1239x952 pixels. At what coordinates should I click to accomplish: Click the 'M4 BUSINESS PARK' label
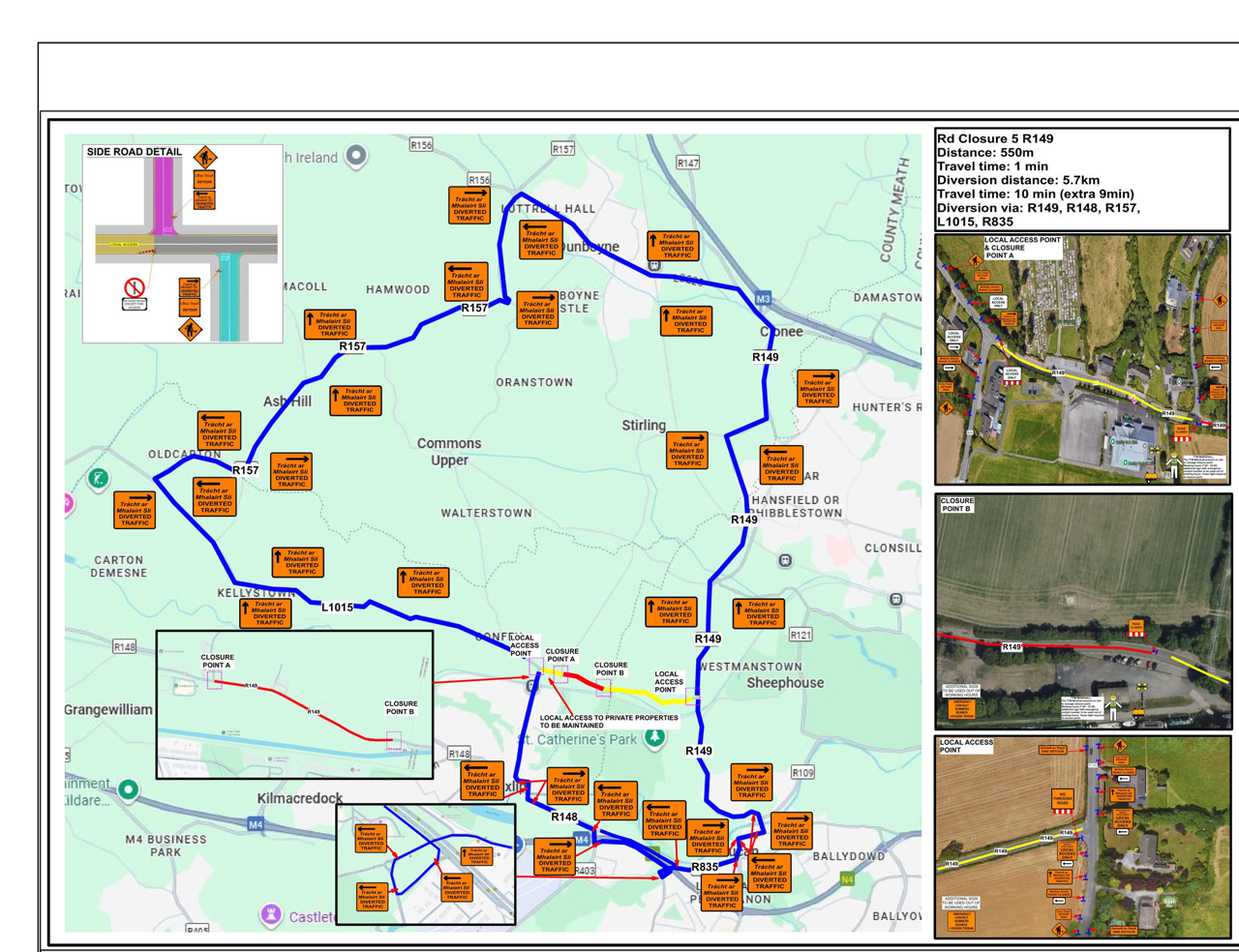click(166, 846)
